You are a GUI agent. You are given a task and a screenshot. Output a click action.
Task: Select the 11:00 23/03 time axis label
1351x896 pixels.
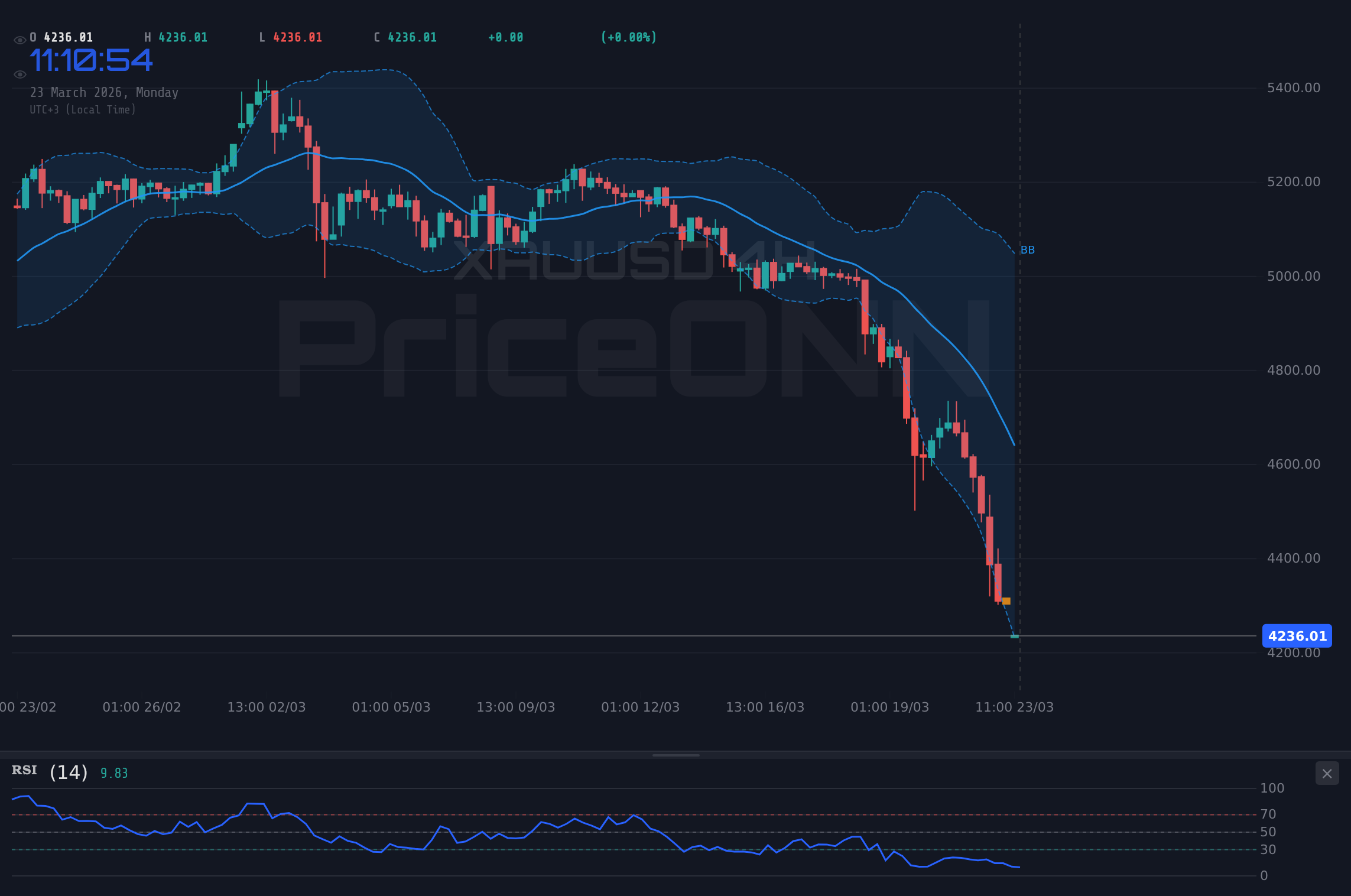[x=1015, y=707]
